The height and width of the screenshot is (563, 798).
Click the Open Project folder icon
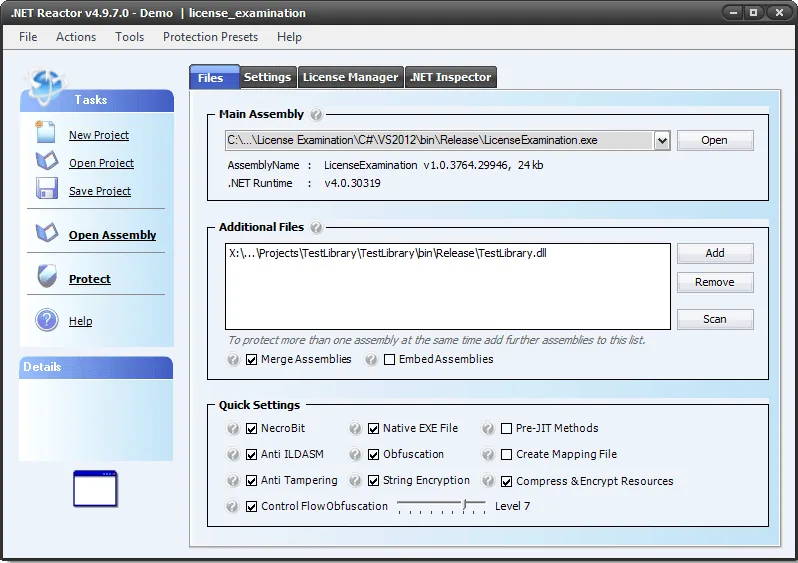pos(47,160)
